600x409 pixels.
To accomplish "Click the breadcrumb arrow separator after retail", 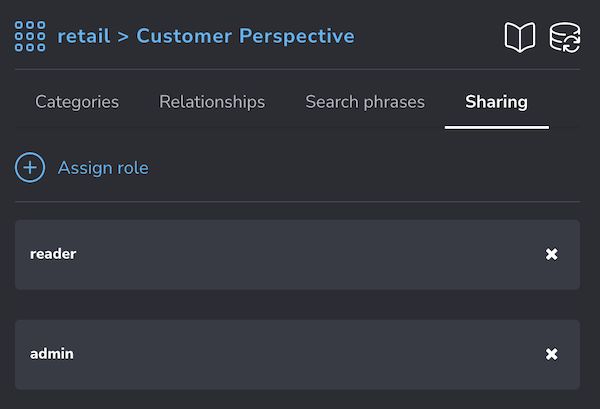I will click(123, 37).
